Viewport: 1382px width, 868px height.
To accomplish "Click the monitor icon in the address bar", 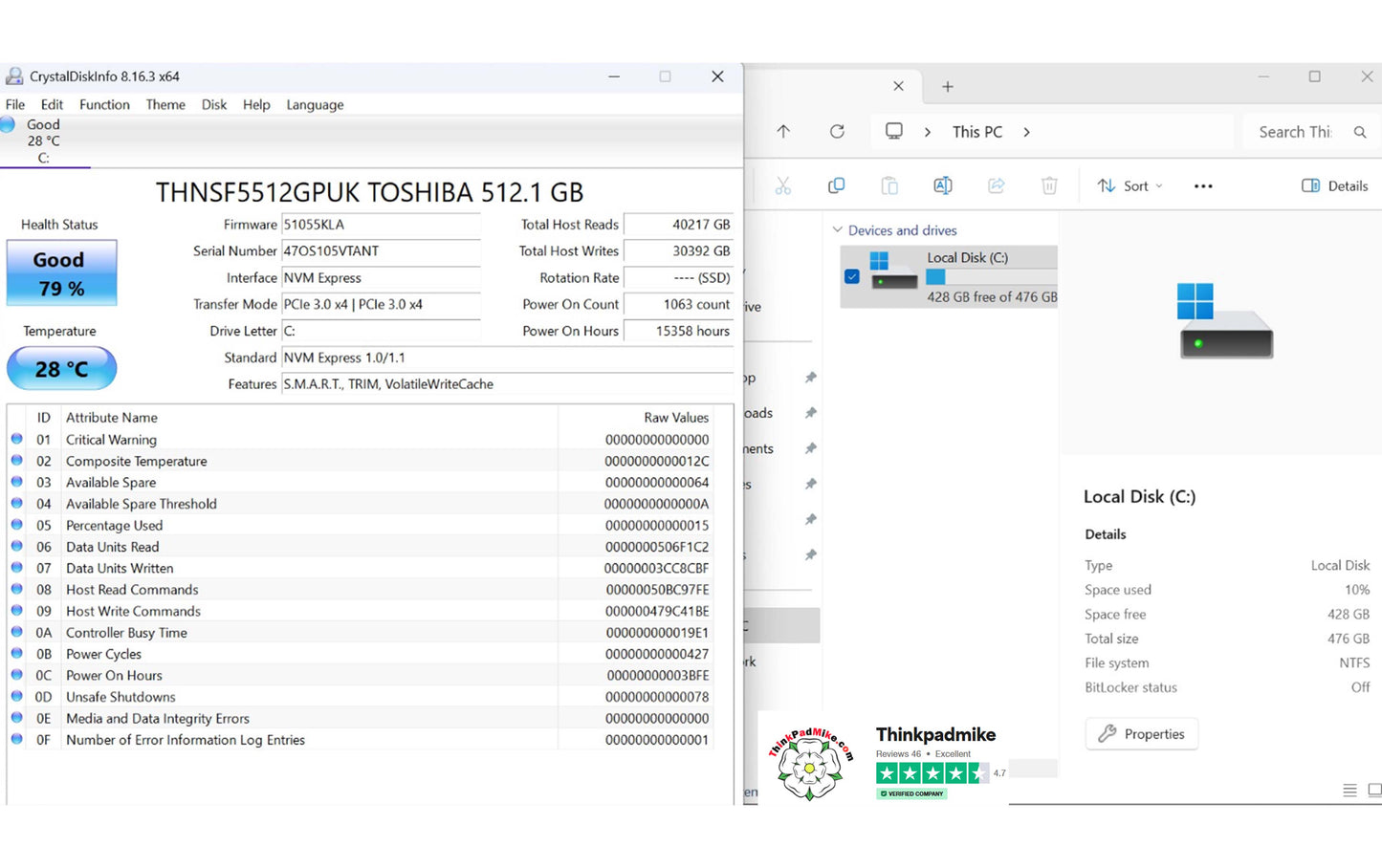I will coord(894,131).
